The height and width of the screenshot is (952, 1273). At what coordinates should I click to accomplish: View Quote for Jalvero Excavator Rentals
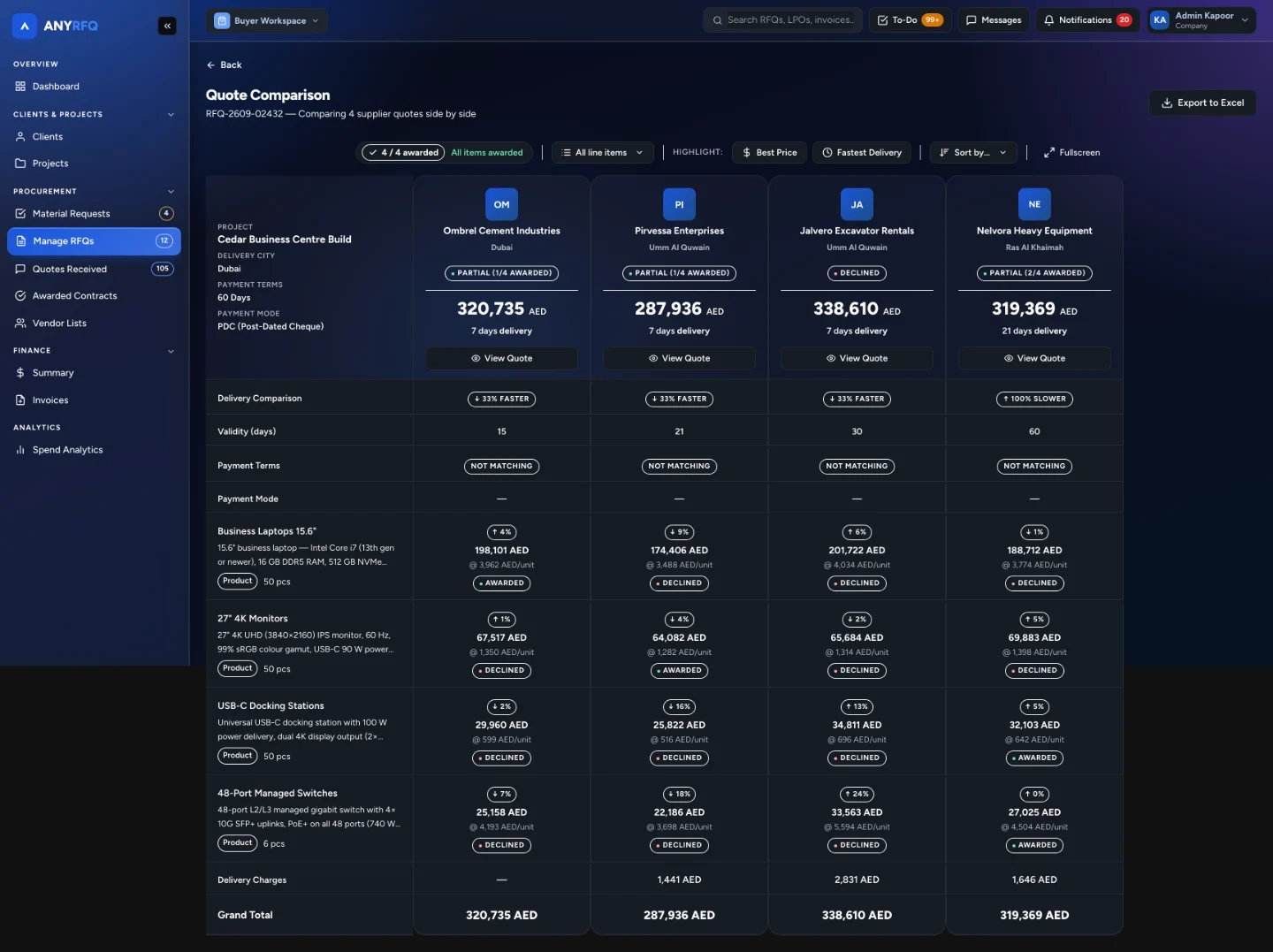point(857,358)
